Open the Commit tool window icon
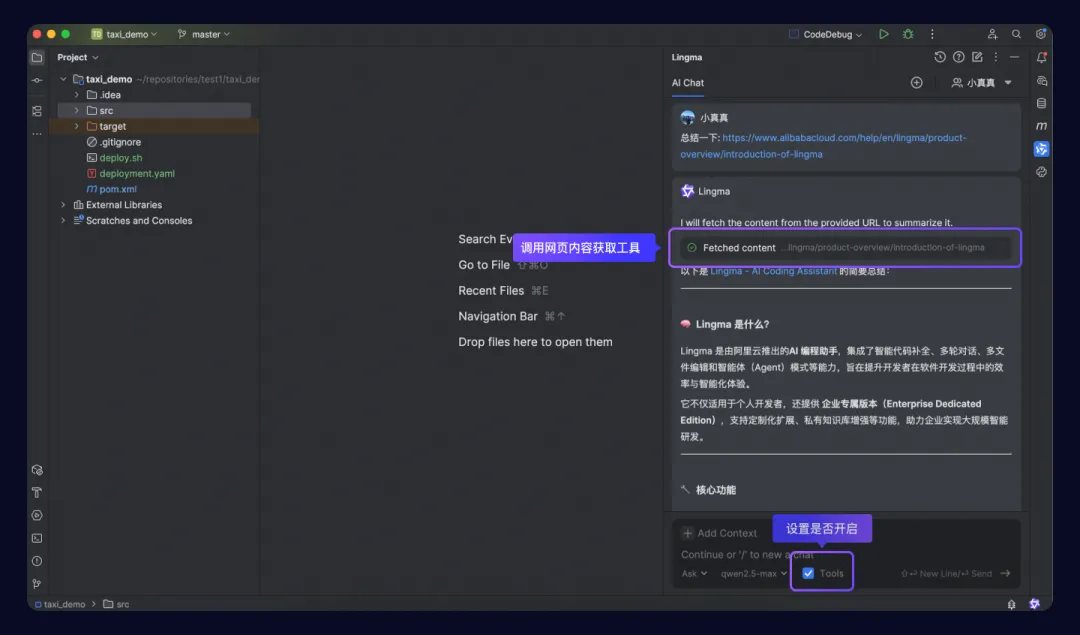Screen dimensions: 1080x635 [x=37, y=81]
